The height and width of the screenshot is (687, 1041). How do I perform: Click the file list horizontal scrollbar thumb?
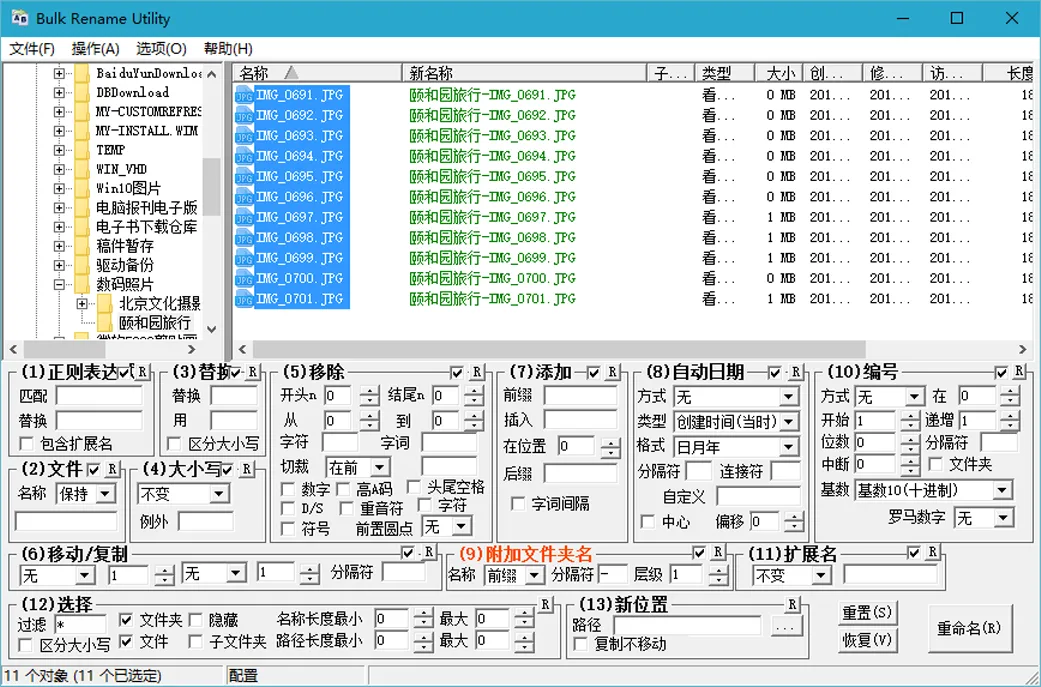(558, 349)
